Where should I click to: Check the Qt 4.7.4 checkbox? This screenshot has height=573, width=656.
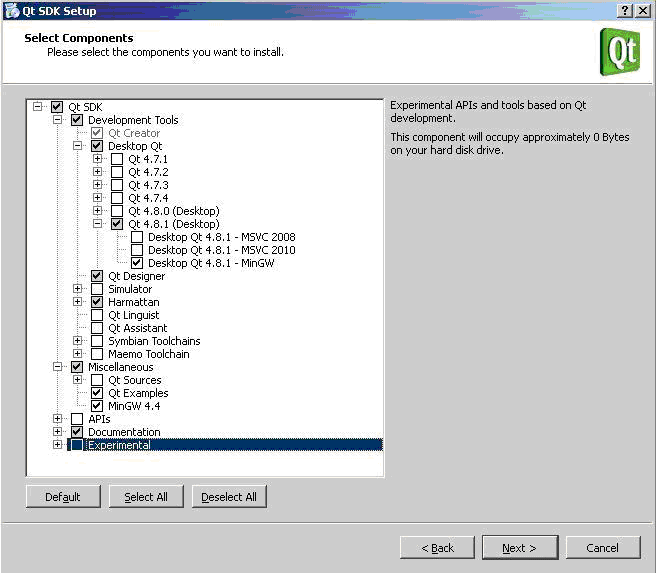click(117, 198)
